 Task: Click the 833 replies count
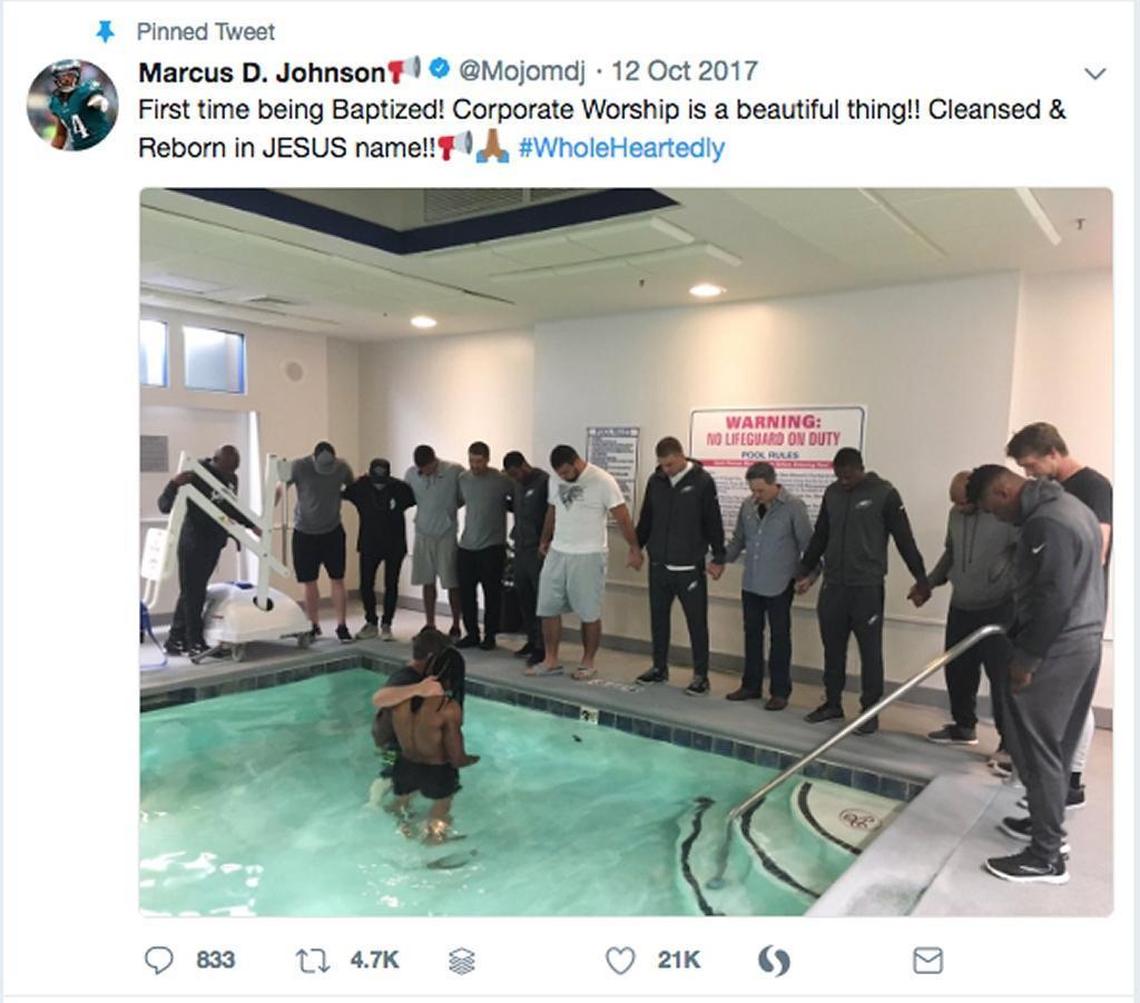215,960
